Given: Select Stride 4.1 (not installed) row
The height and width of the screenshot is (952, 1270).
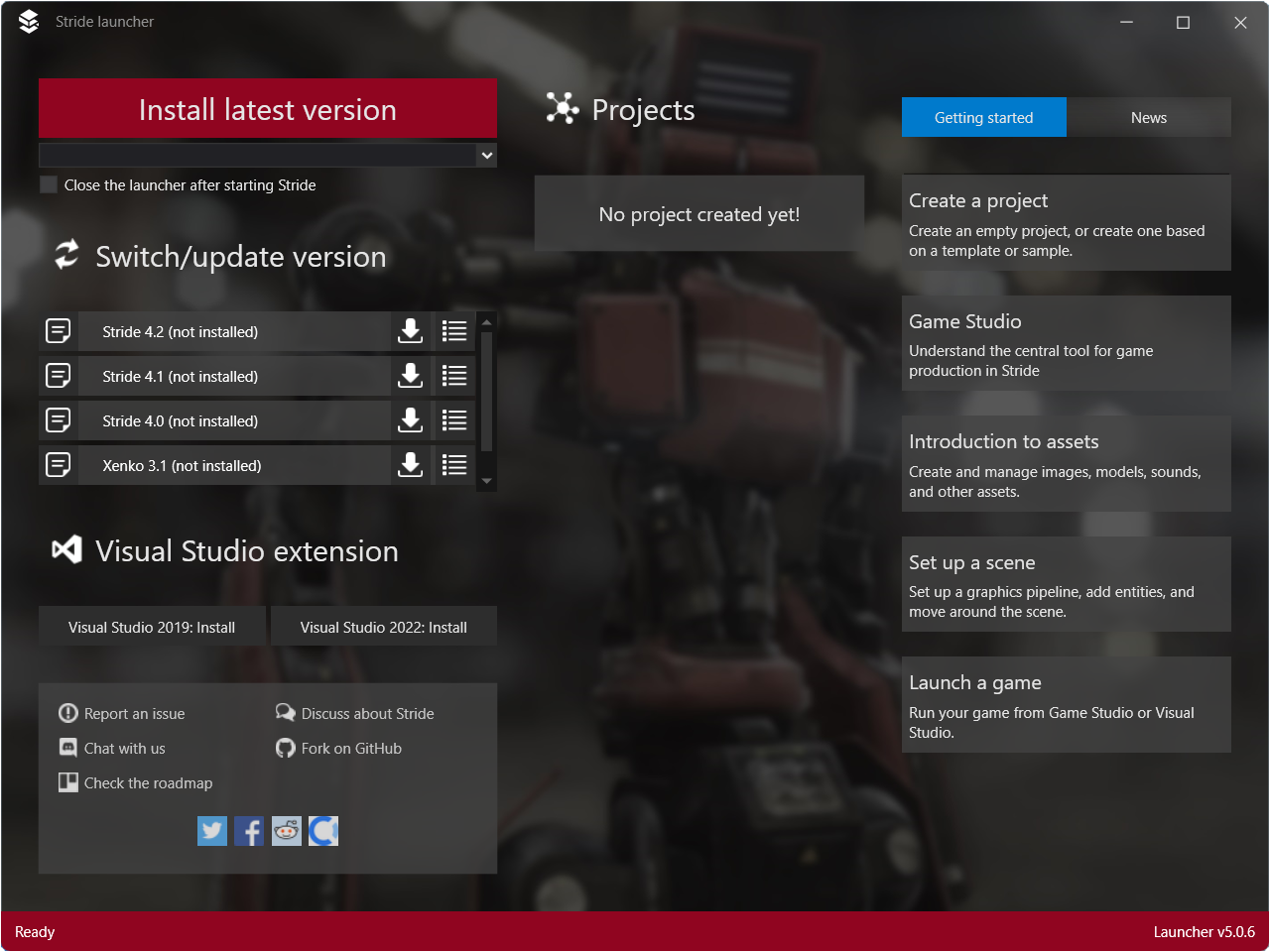Looking at the screenshot, I should click(234, 376).
